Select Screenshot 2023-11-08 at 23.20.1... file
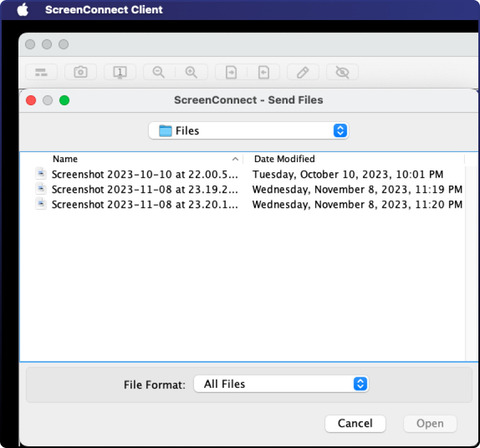This screenshot has width=480, height=448. click(x=145, y=204)
